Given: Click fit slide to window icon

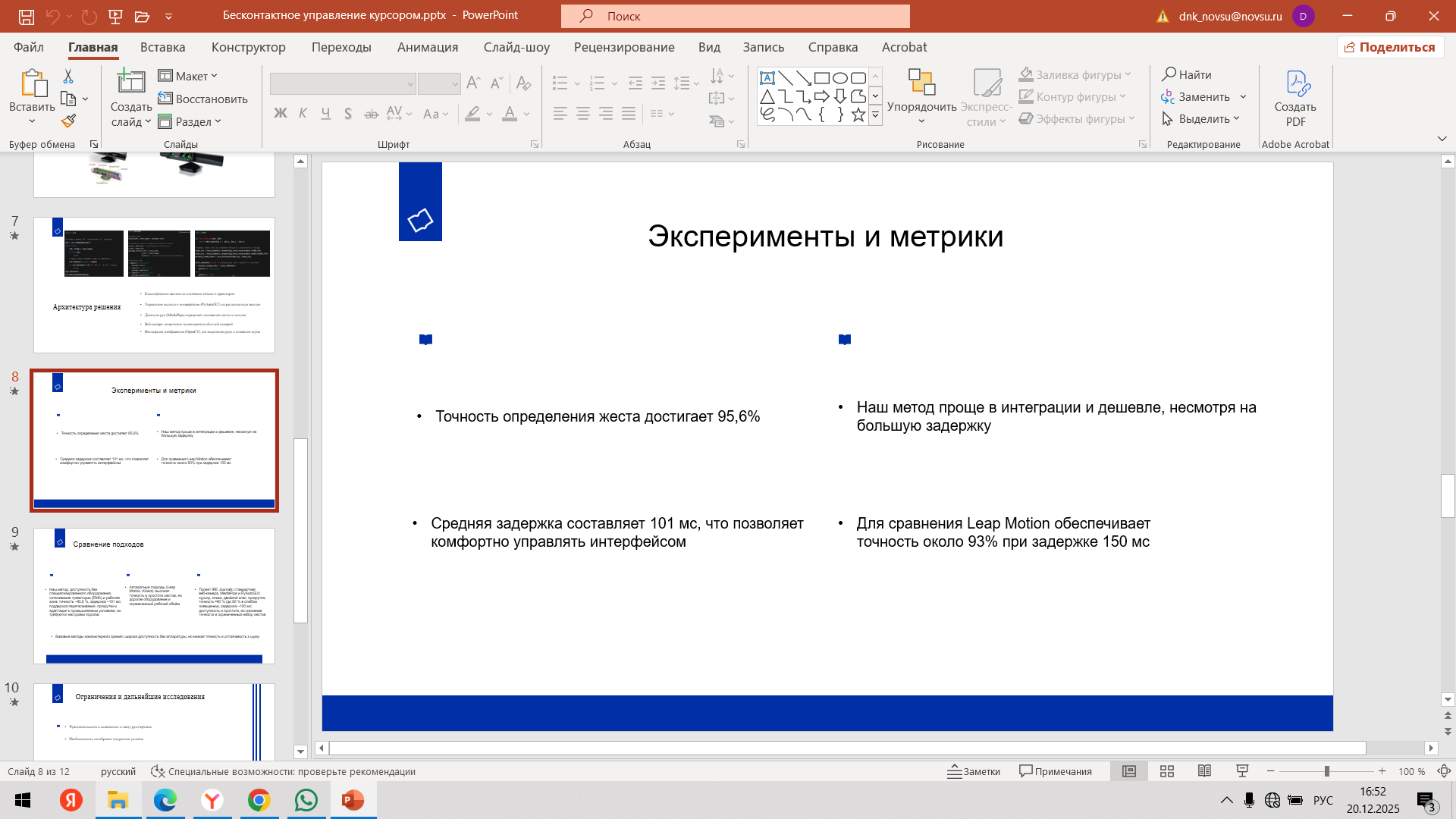Looking at the screenshot, I should click(1444, 771).
